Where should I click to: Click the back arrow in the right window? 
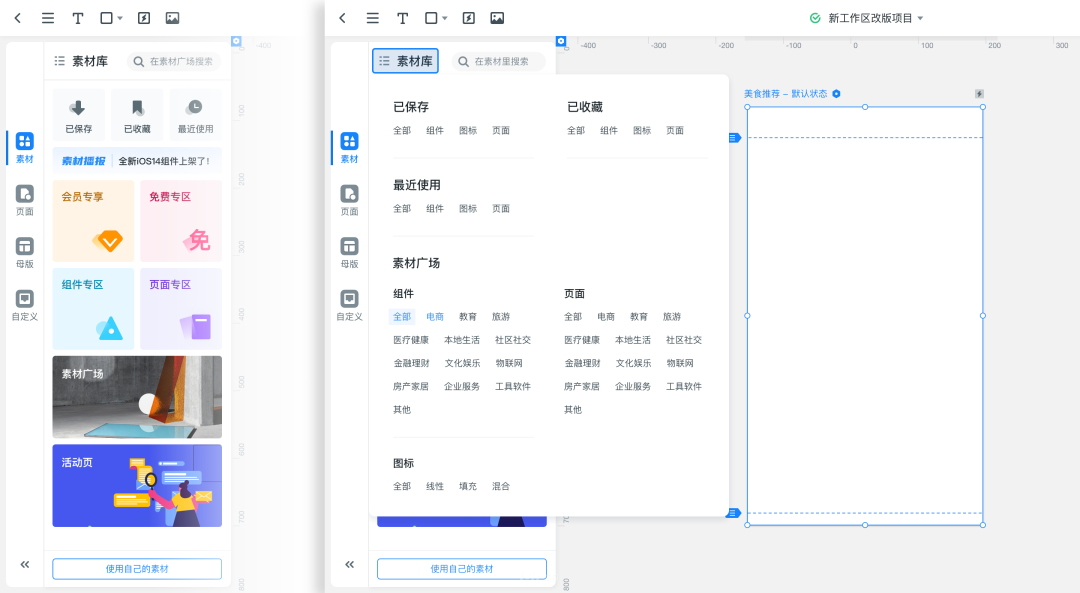(x=342, y=18)
